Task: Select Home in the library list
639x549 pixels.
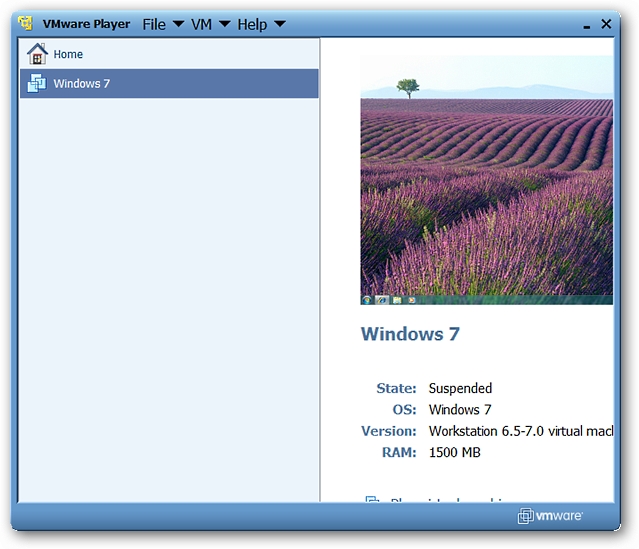Action: 169,54
